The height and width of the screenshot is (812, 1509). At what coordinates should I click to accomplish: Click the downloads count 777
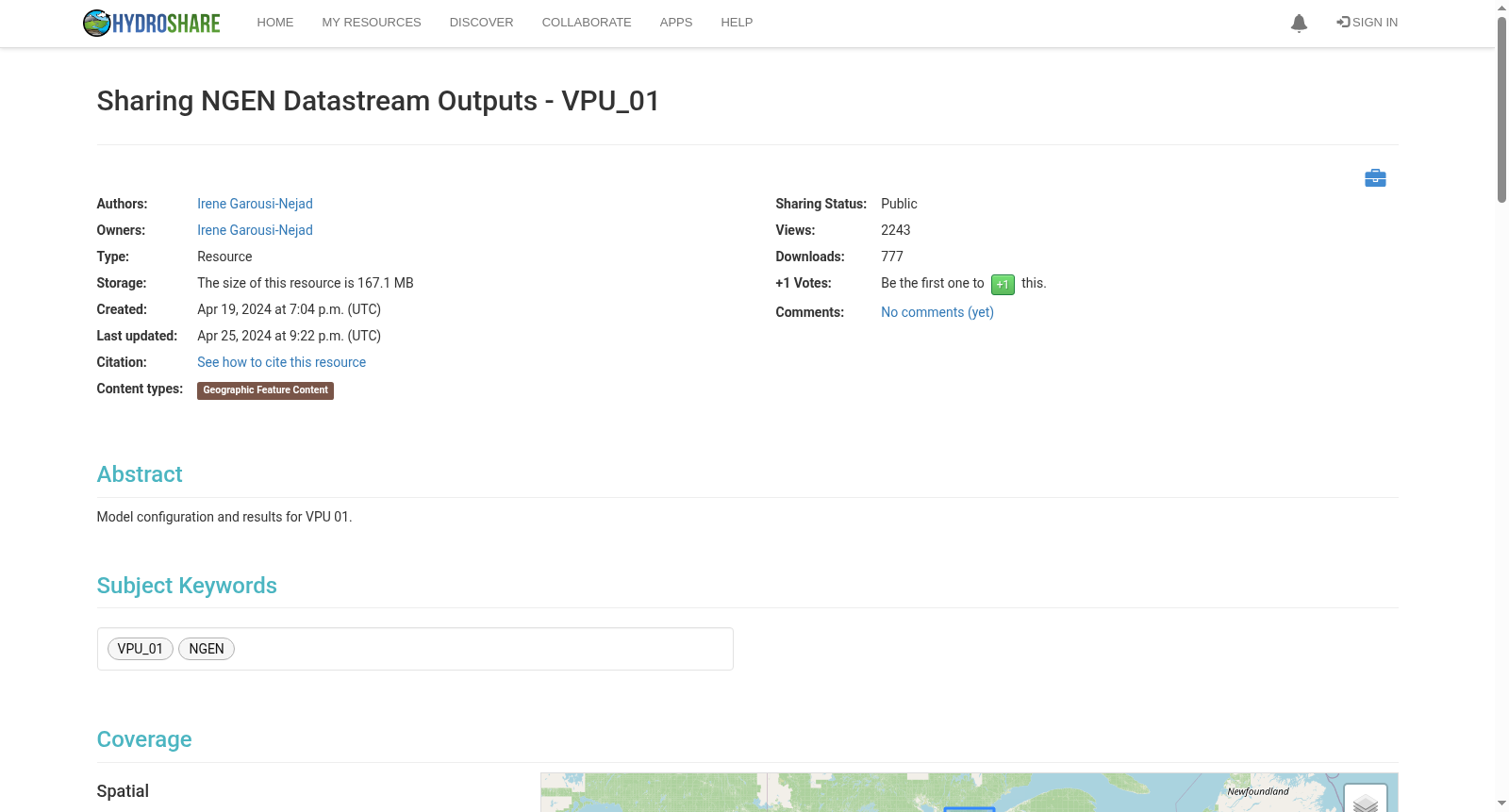pyautogui.click(x=892, y=257)
